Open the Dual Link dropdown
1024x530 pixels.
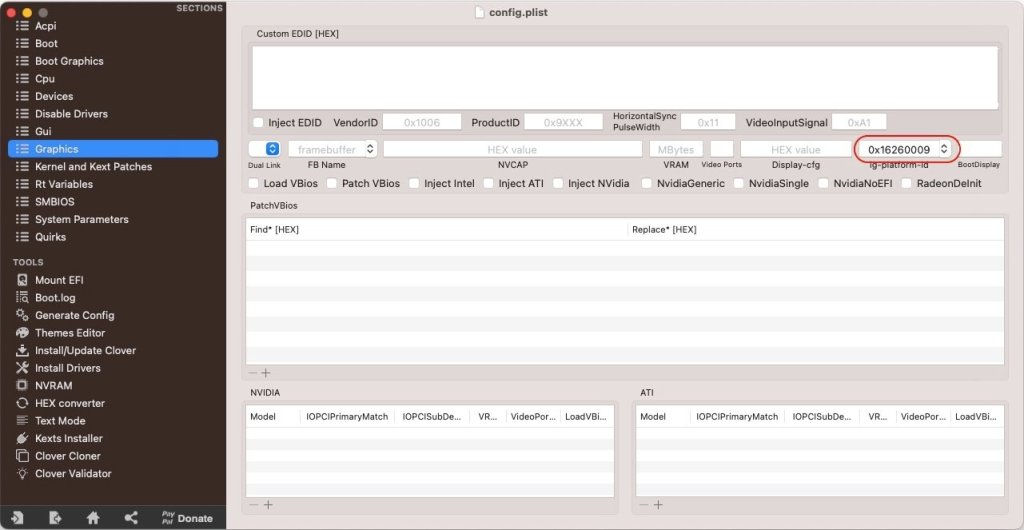pyautogui.click(x=264, y=149)
